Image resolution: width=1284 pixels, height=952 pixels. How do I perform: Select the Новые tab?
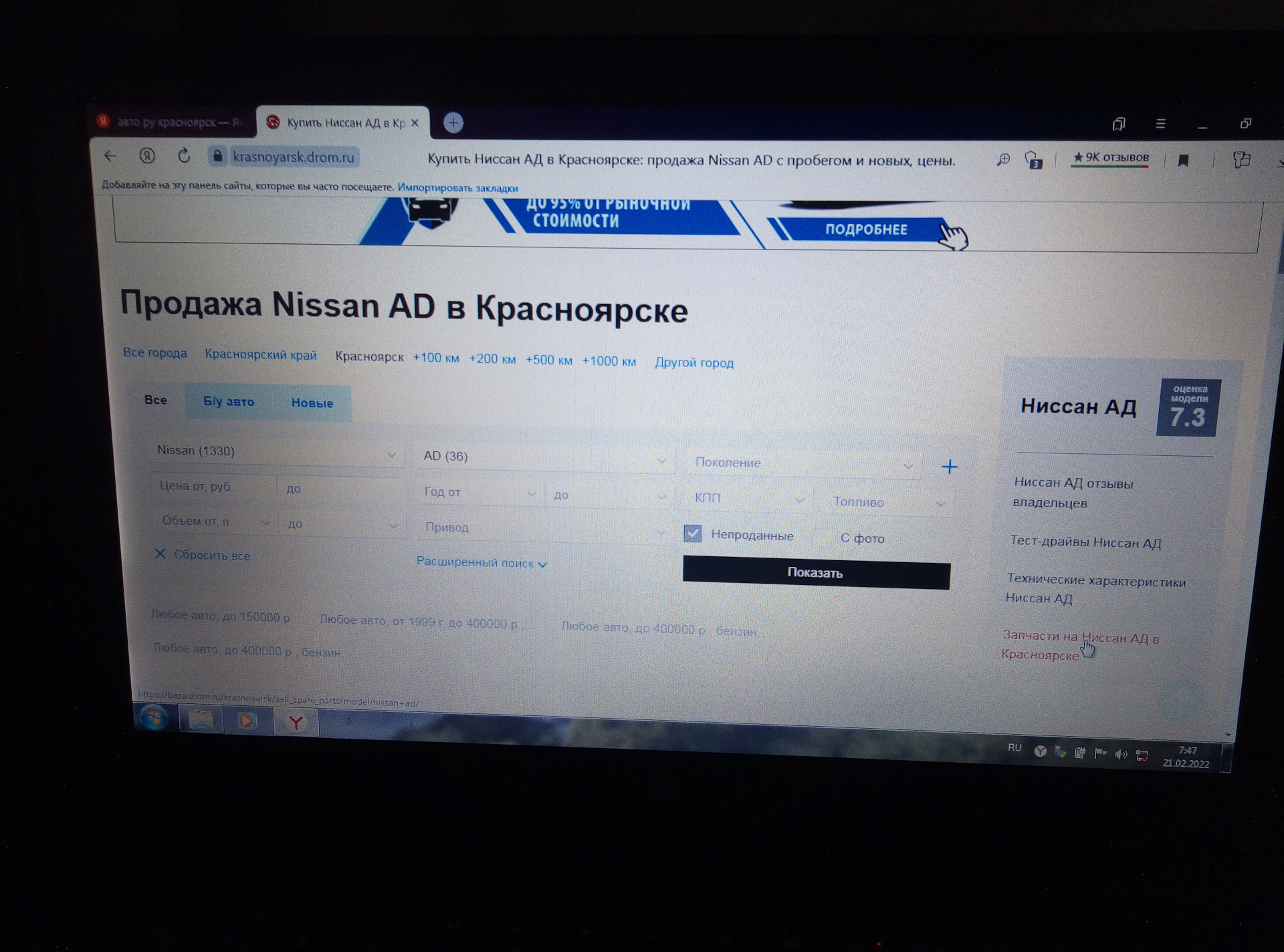point(312,403)
